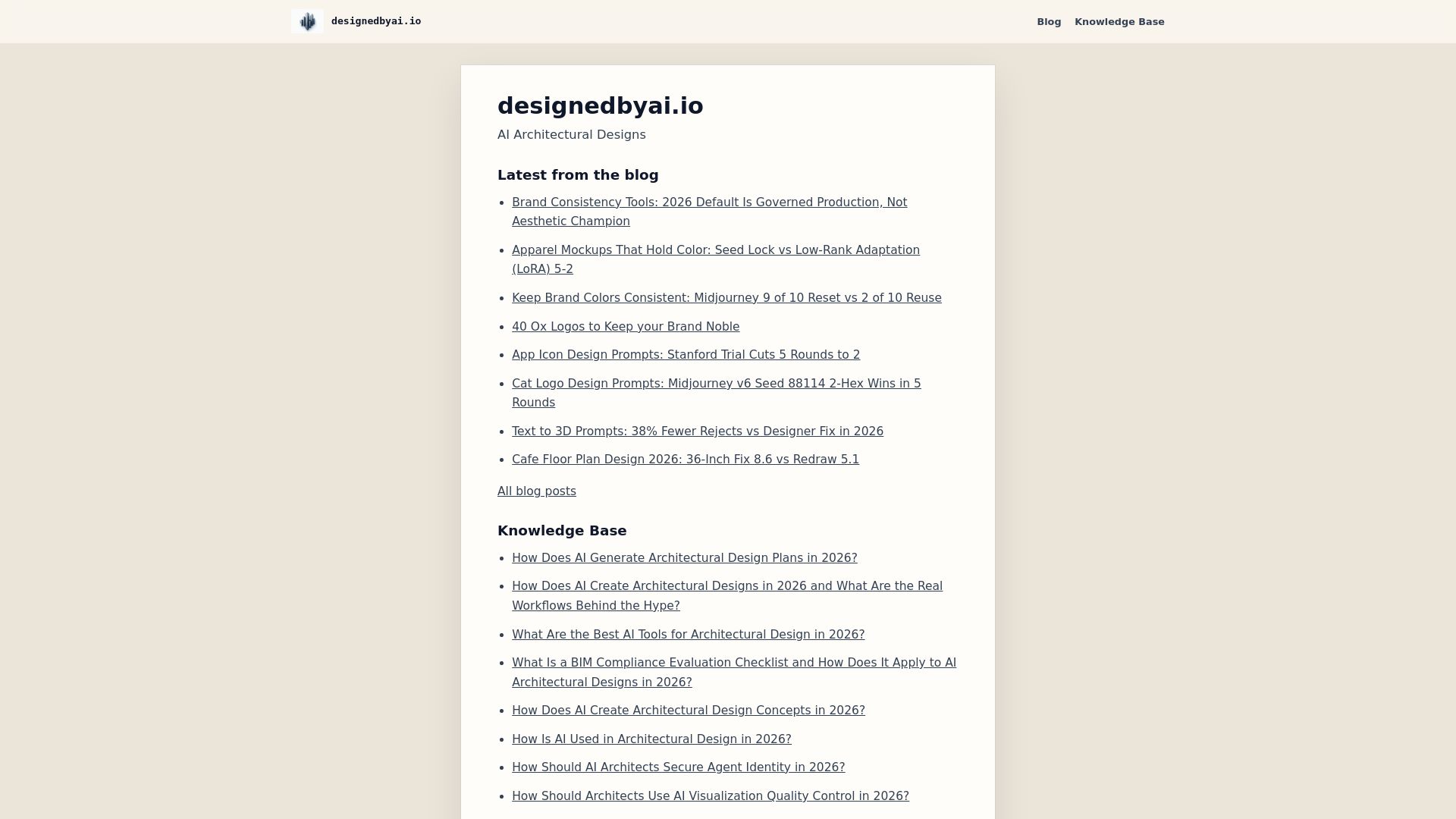The width and height of the screenshot is (1456, 819).
Task: Open the designedbyai.io site name in header
Action: click(x=376, y=21)
